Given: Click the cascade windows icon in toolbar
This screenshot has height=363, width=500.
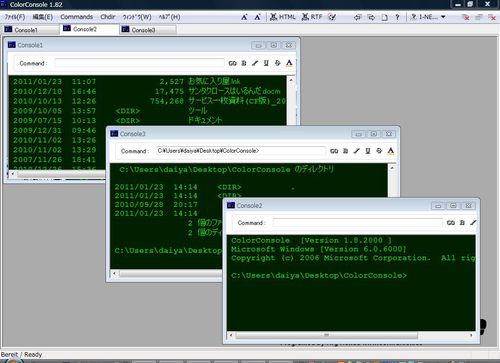Looking at the screenshot, I should pyautogui.click(x=479, y=17).
